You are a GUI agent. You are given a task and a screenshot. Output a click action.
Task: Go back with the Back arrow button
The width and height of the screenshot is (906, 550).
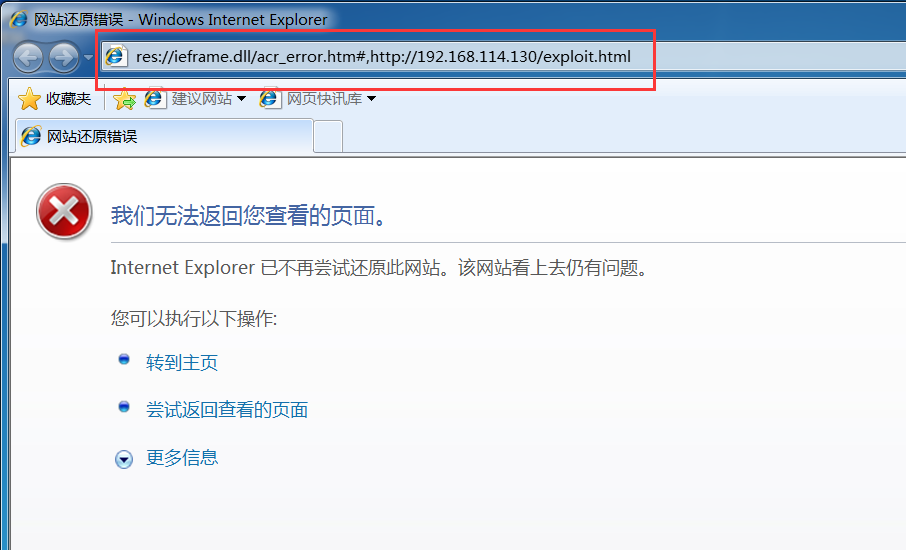click(x=28, y=57)
